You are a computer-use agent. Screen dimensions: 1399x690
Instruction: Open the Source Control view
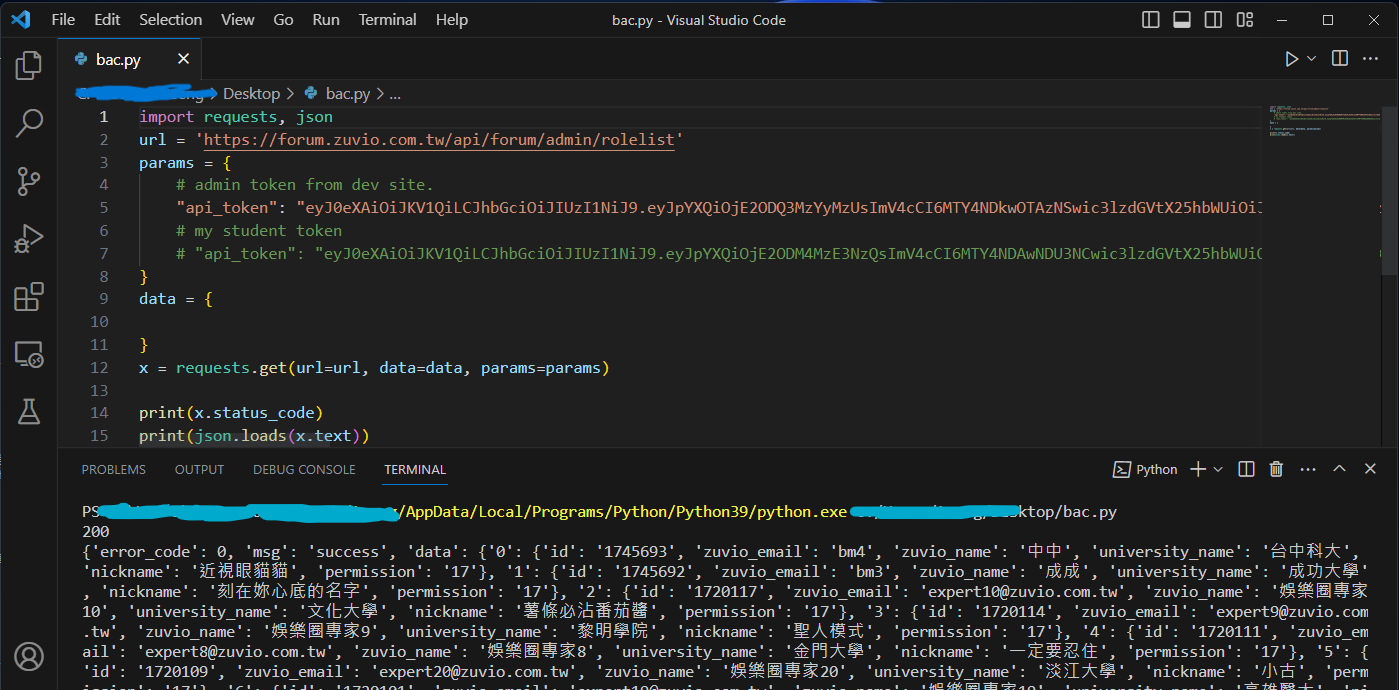[29, 181]
